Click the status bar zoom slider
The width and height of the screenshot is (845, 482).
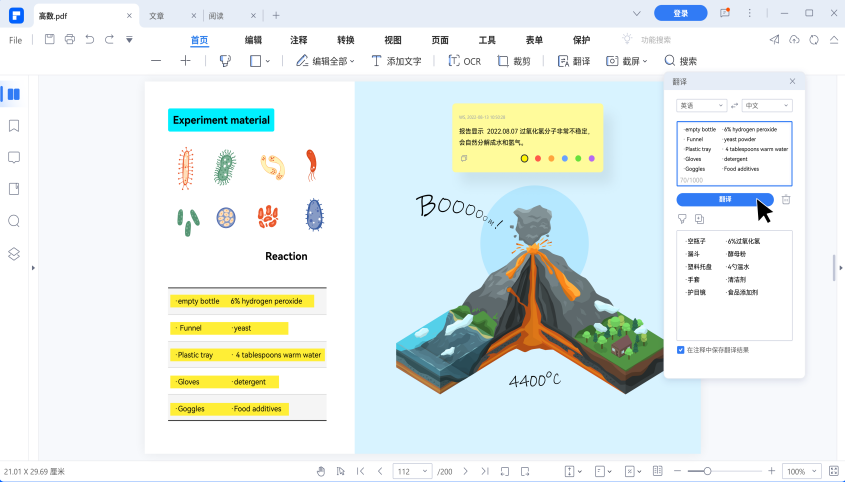click(724, 471)
